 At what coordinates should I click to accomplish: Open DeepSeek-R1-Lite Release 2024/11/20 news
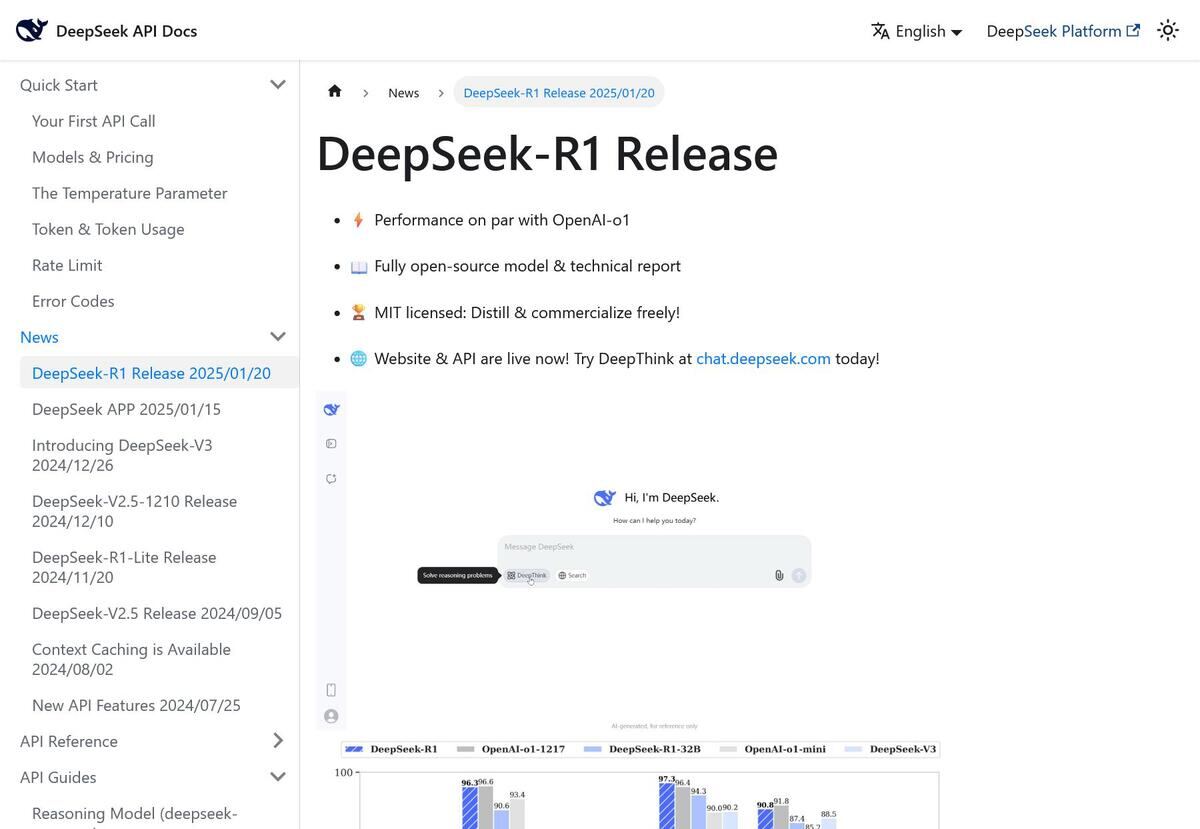(x=124, y=567)
